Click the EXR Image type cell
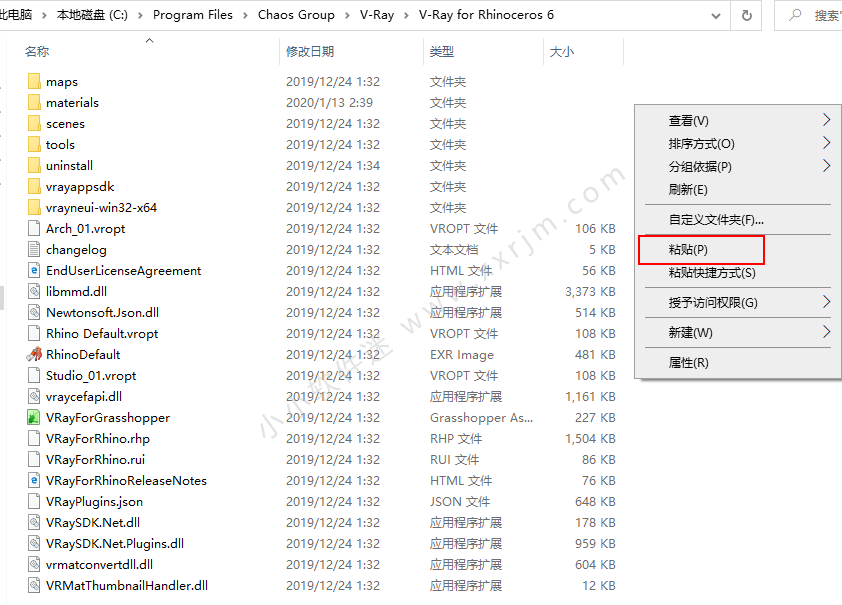Screen dimensions: 842x605 pyautogui.click(x=462, y=354)
